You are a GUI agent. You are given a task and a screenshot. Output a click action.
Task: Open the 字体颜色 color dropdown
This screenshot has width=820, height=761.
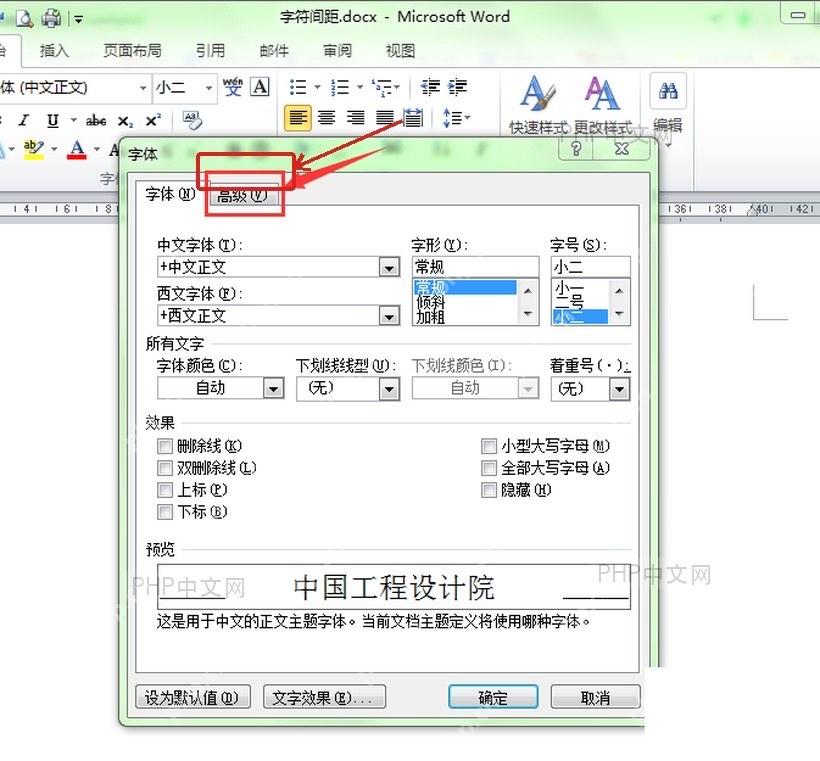[x=274, y=389]
